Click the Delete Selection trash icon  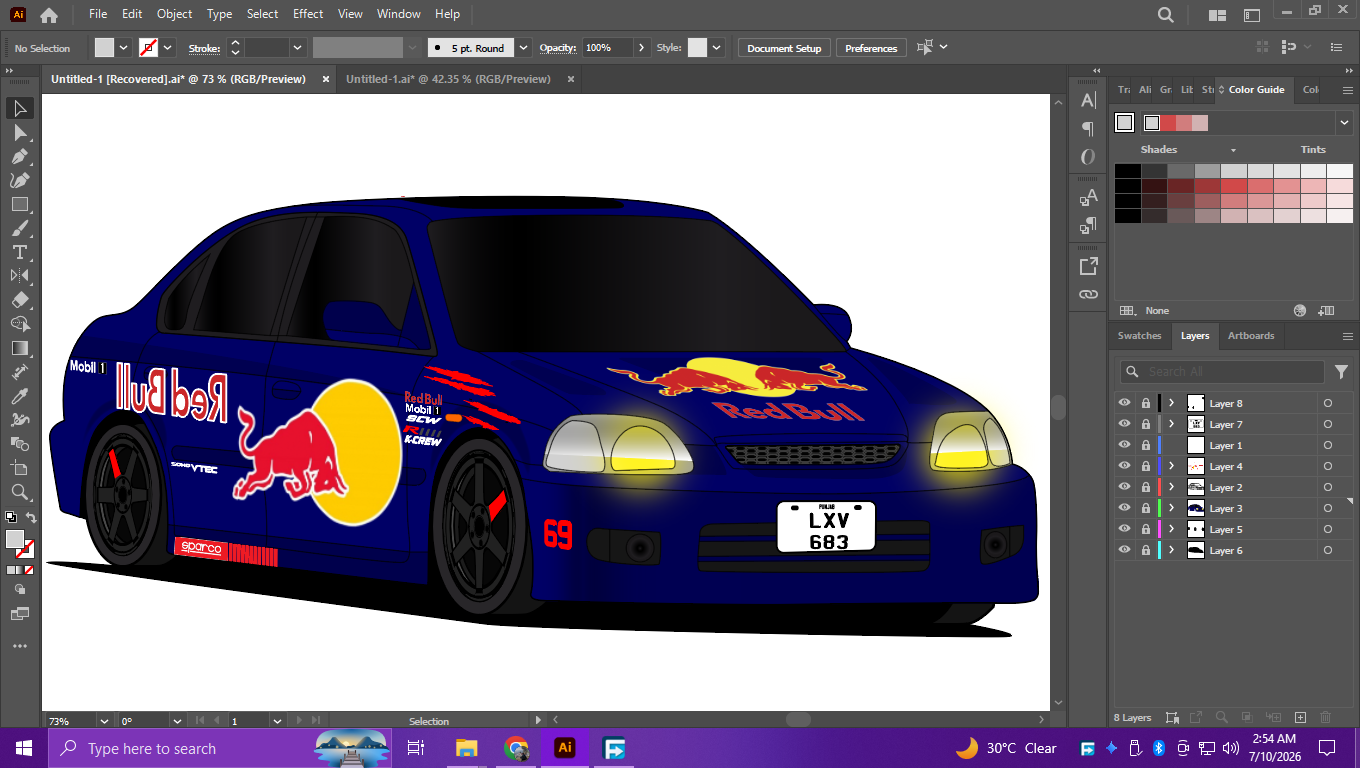pyautogui.click(x=1326, y=717)
